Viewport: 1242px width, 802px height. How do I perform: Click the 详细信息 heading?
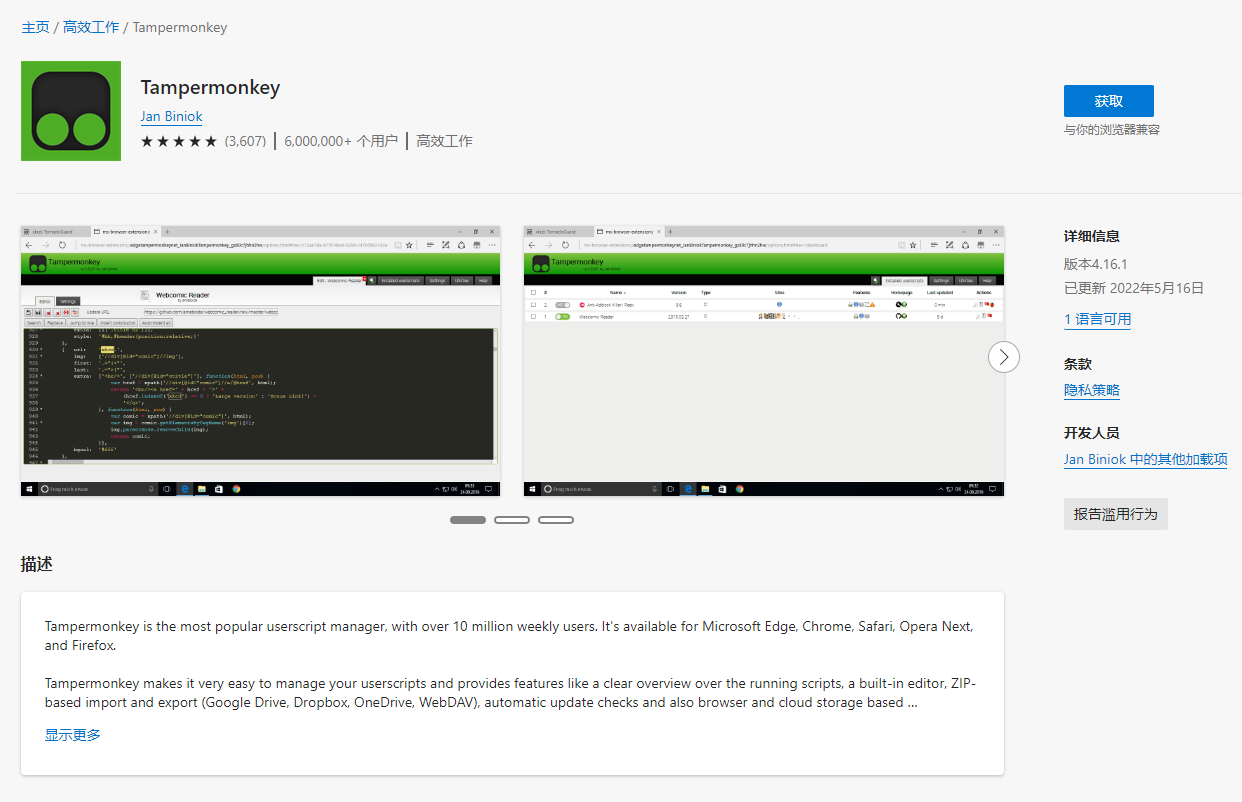coord(1092,237)
